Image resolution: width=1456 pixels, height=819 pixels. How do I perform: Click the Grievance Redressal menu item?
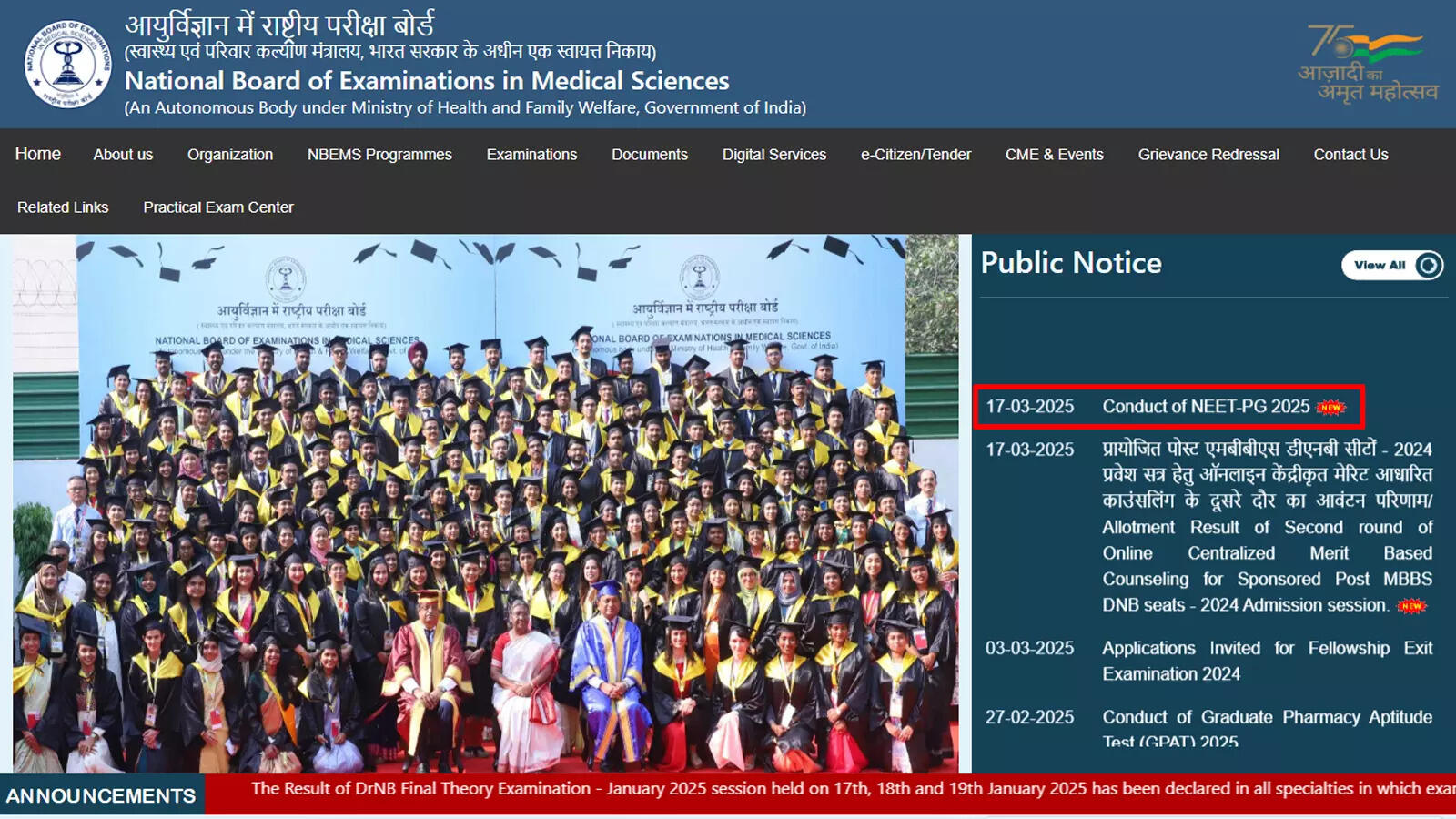tap(1208, 155)
